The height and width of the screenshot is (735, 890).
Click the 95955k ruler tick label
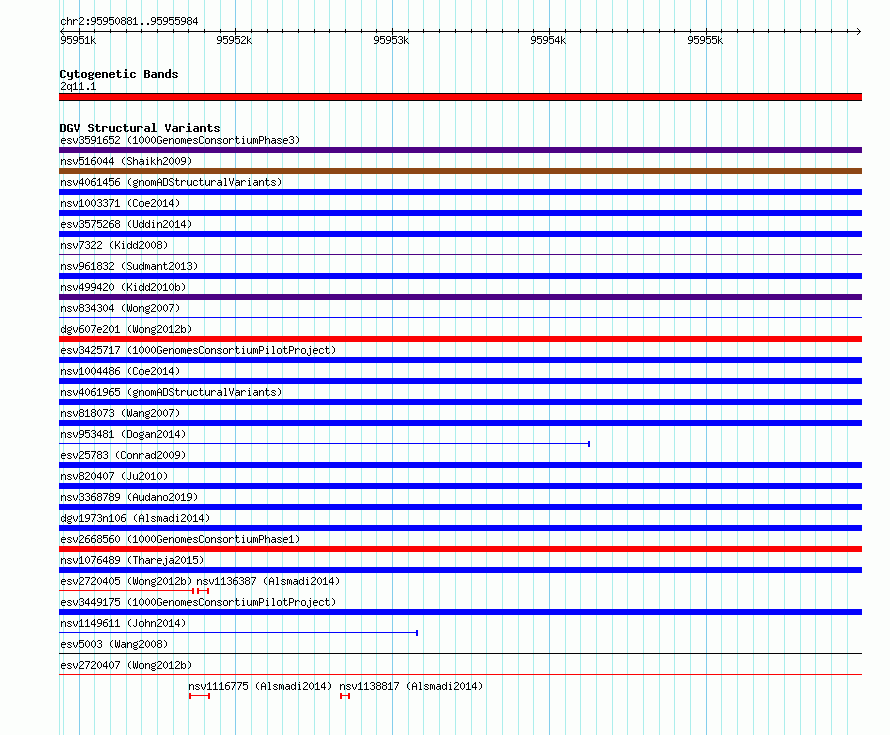[705, 40]
